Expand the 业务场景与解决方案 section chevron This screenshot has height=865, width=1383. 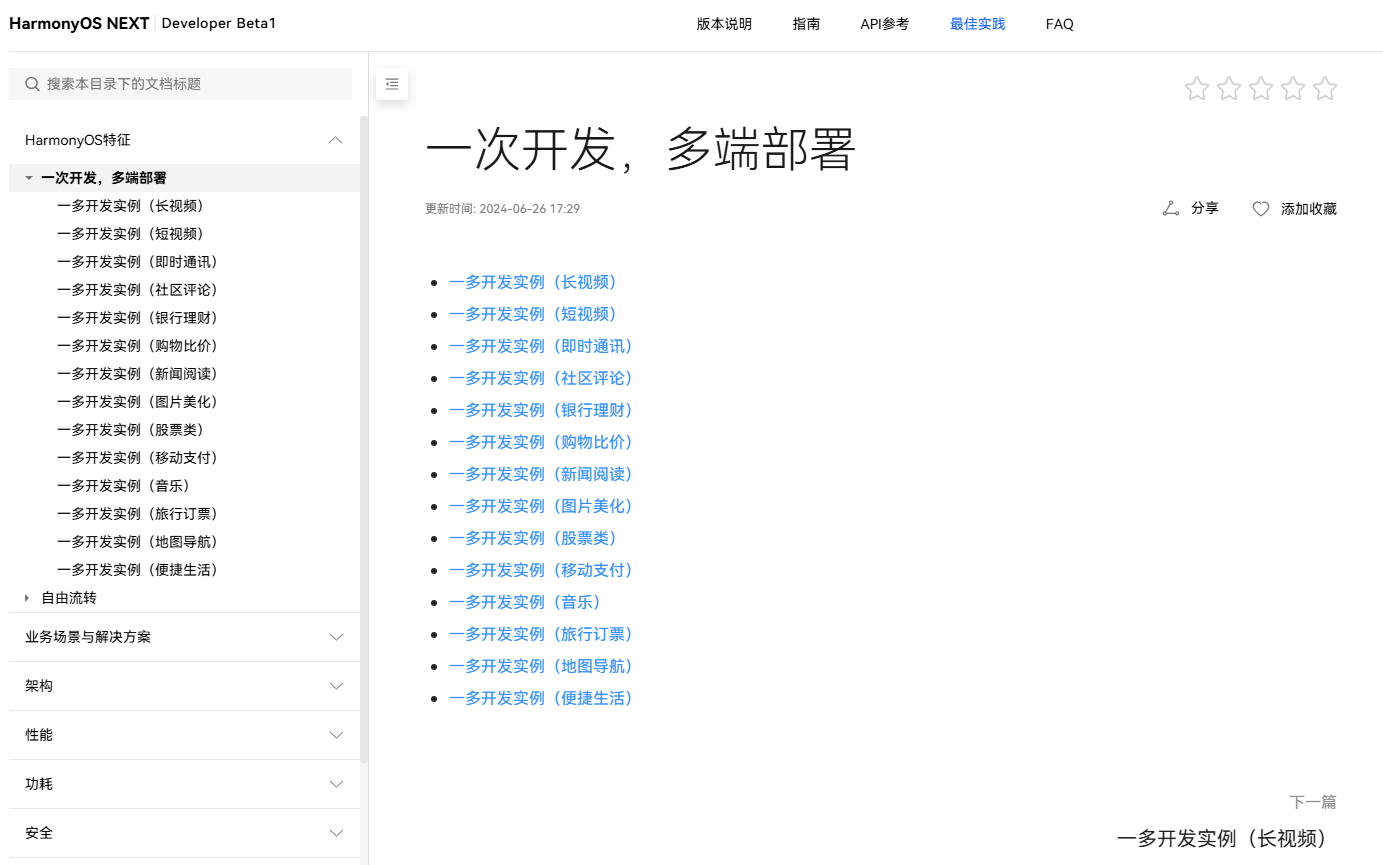[336, 637]
